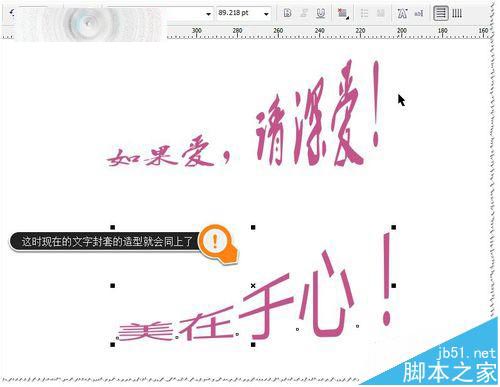500x387 pixels.
Task: Click the bottom-left selection handle
Action: coord(113,345)
